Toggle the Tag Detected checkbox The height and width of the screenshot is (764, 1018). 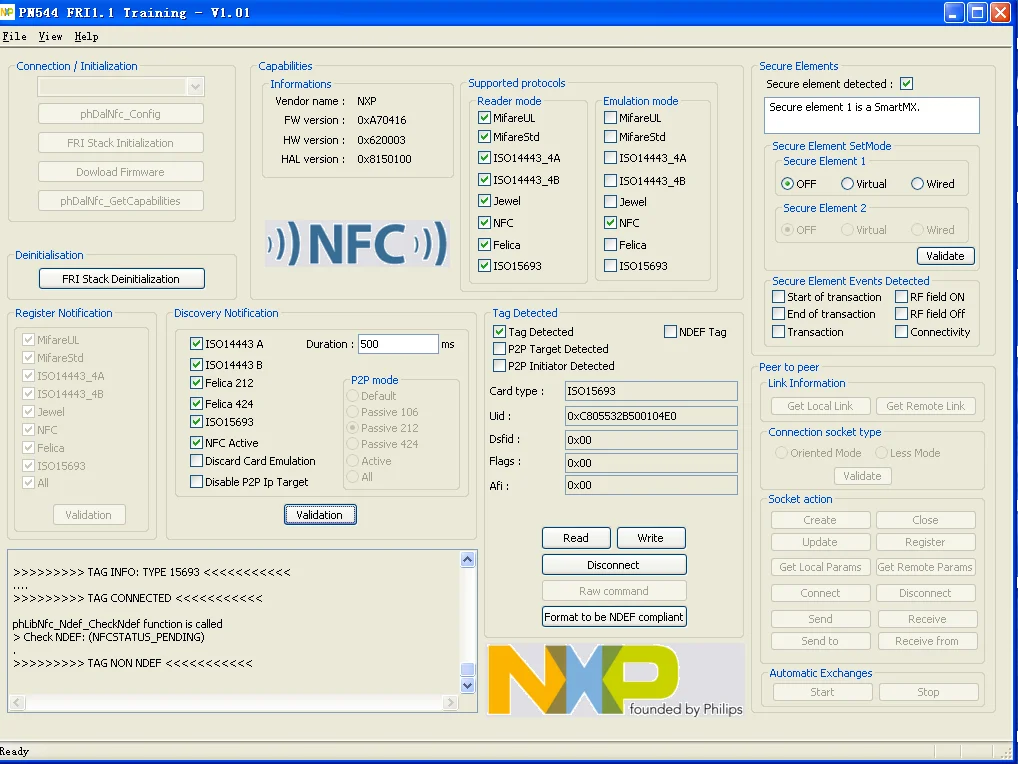[499, 332]
